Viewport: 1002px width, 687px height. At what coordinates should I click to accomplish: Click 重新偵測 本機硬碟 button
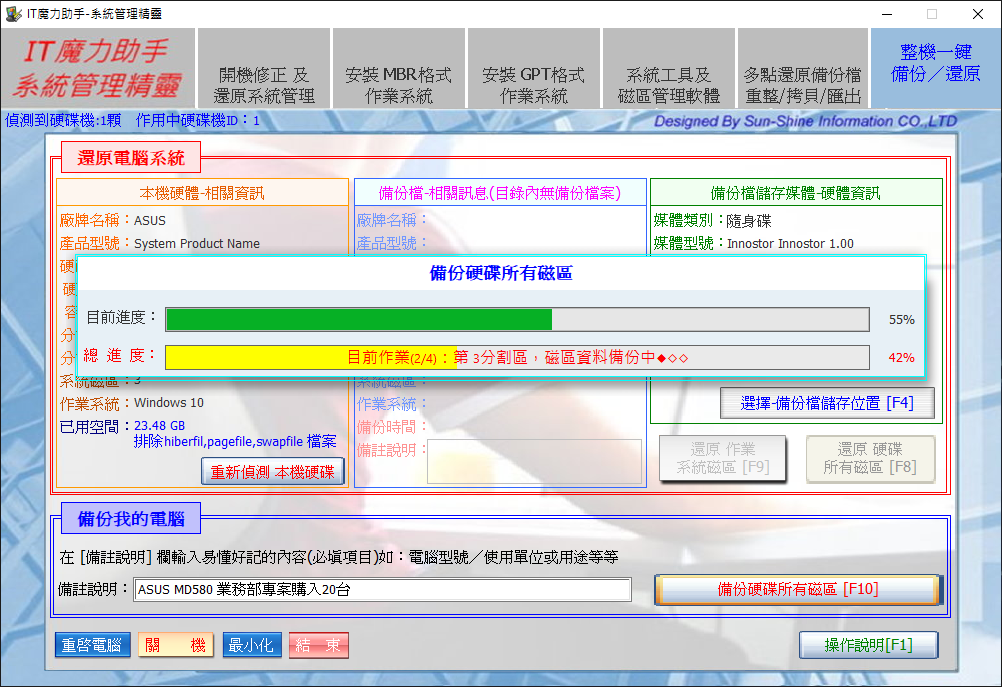point(273,471)
